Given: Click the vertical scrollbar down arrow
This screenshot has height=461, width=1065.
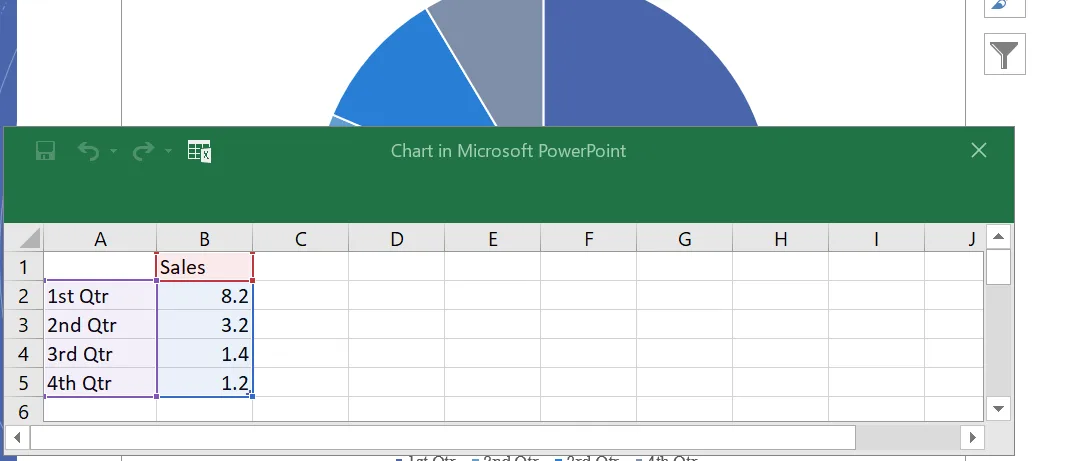Looking at the screenshot, I should pyautogui.click(x=998, y=409).
